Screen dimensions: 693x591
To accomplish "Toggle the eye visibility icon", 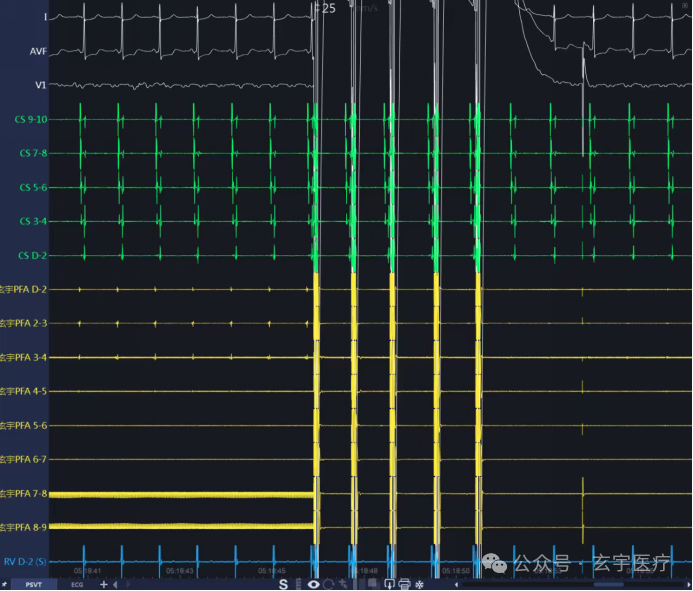I will pyautogui.click(x=314, y=584).
